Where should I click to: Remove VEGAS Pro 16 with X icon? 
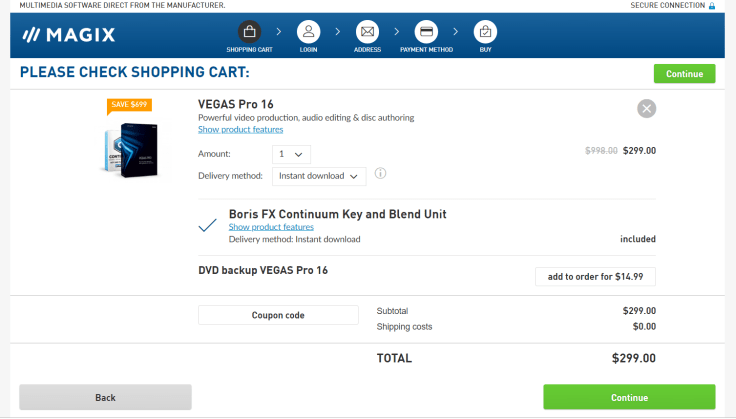pyautogui.click(x=646, y=109)
